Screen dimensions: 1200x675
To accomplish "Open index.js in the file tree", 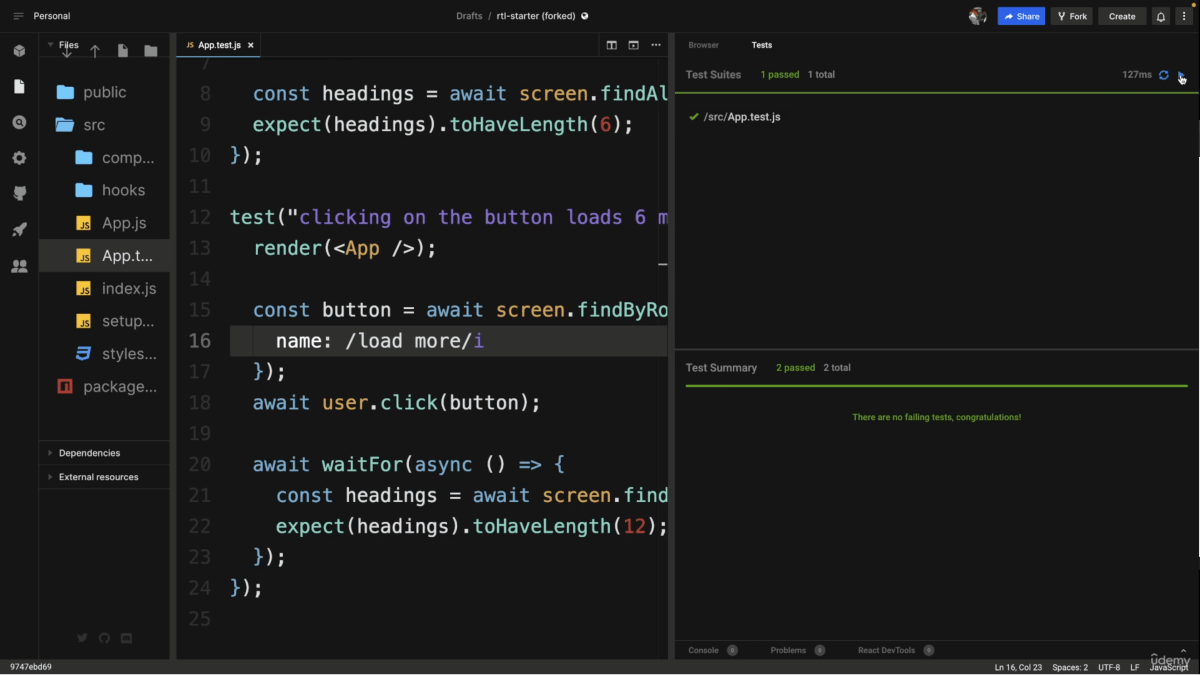I will (x=129, y=289).
